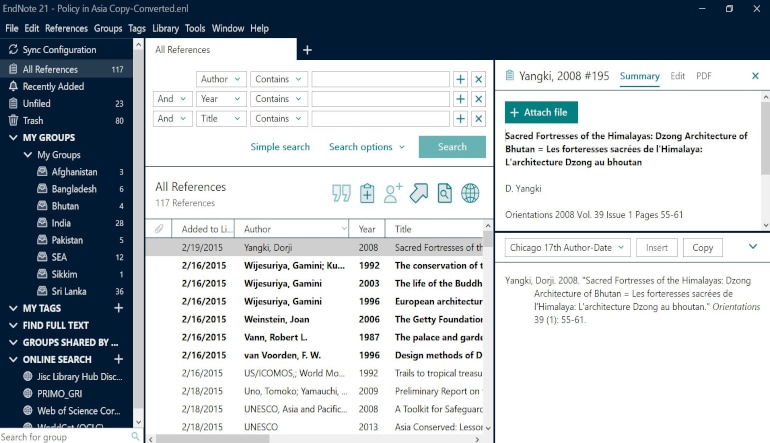Image resolution: width=770 pixels, height=443 pixels.
Task: Open the Author field dropdown
Action: pos(221,79)
